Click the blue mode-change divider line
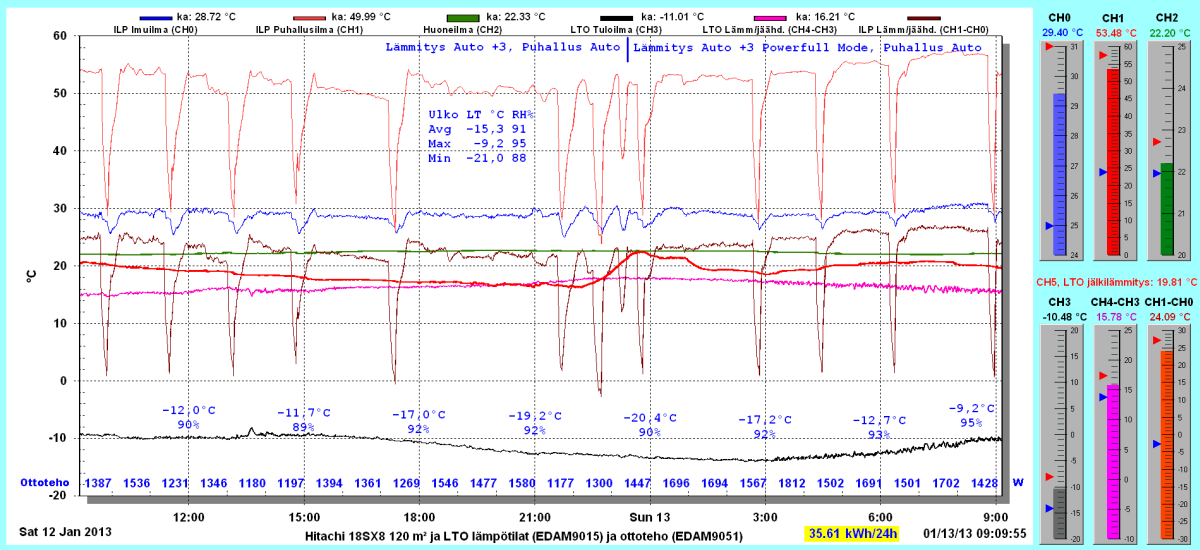 pos(627,50)
